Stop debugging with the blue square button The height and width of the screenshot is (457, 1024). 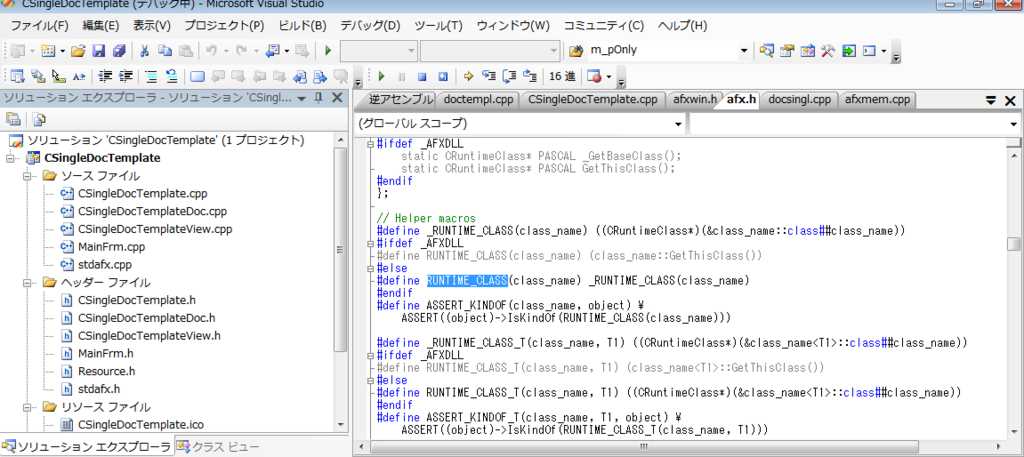[422, 76]
